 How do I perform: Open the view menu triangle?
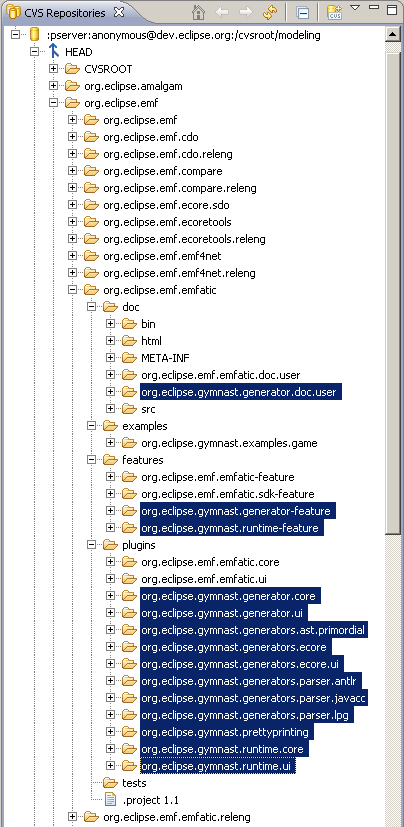355,7
